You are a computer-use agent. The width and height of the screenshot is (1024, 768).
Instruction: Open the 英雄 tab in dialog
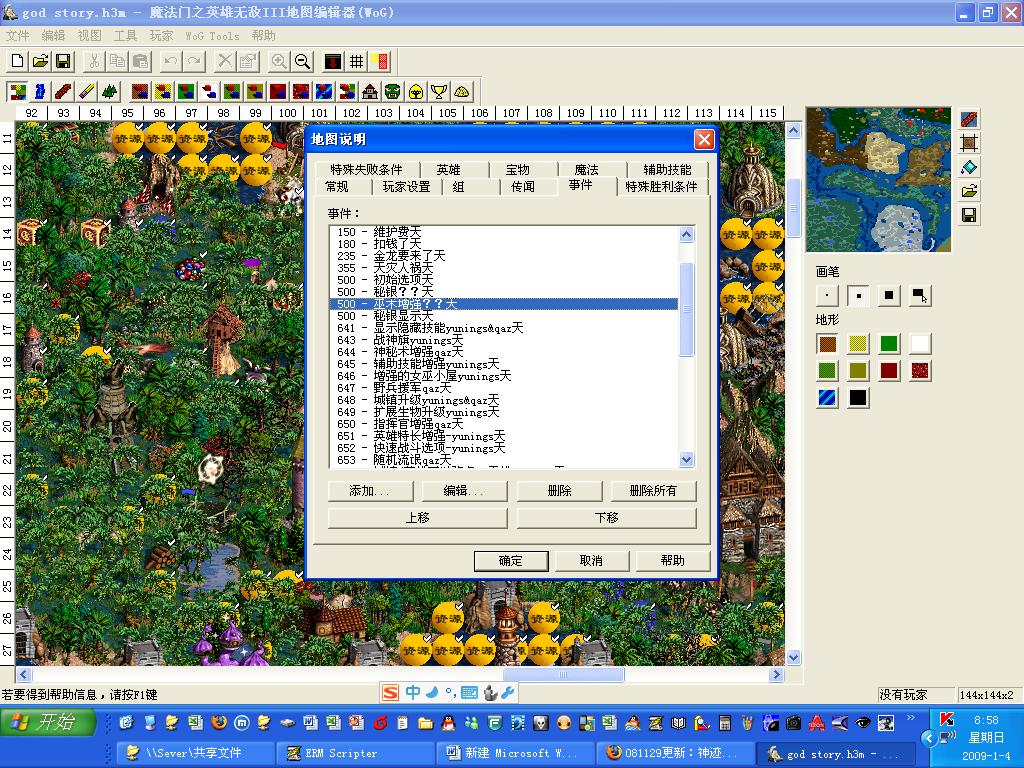[x=448, y=170]
